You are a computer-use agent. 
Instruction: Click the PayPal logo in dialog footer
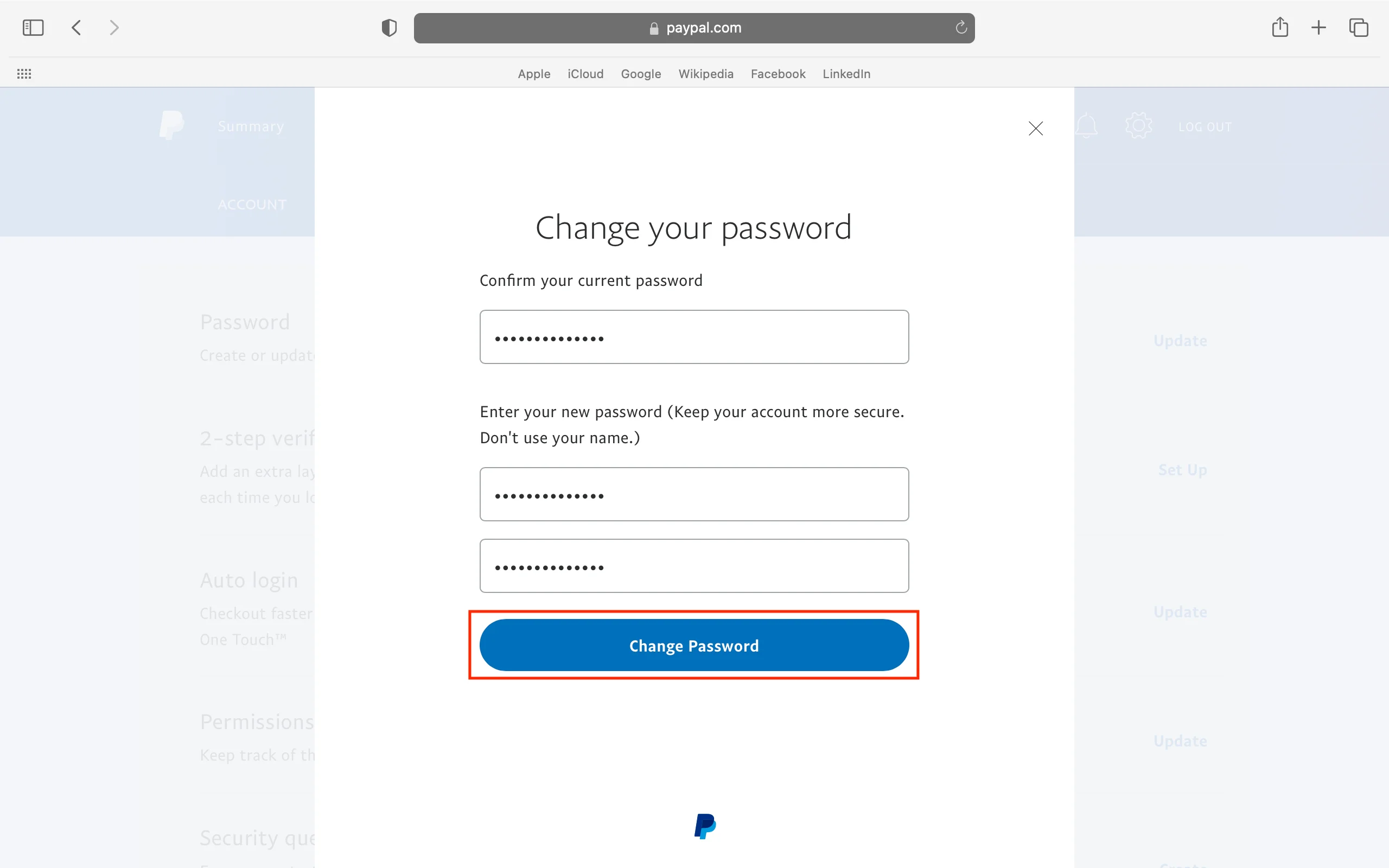705,826
